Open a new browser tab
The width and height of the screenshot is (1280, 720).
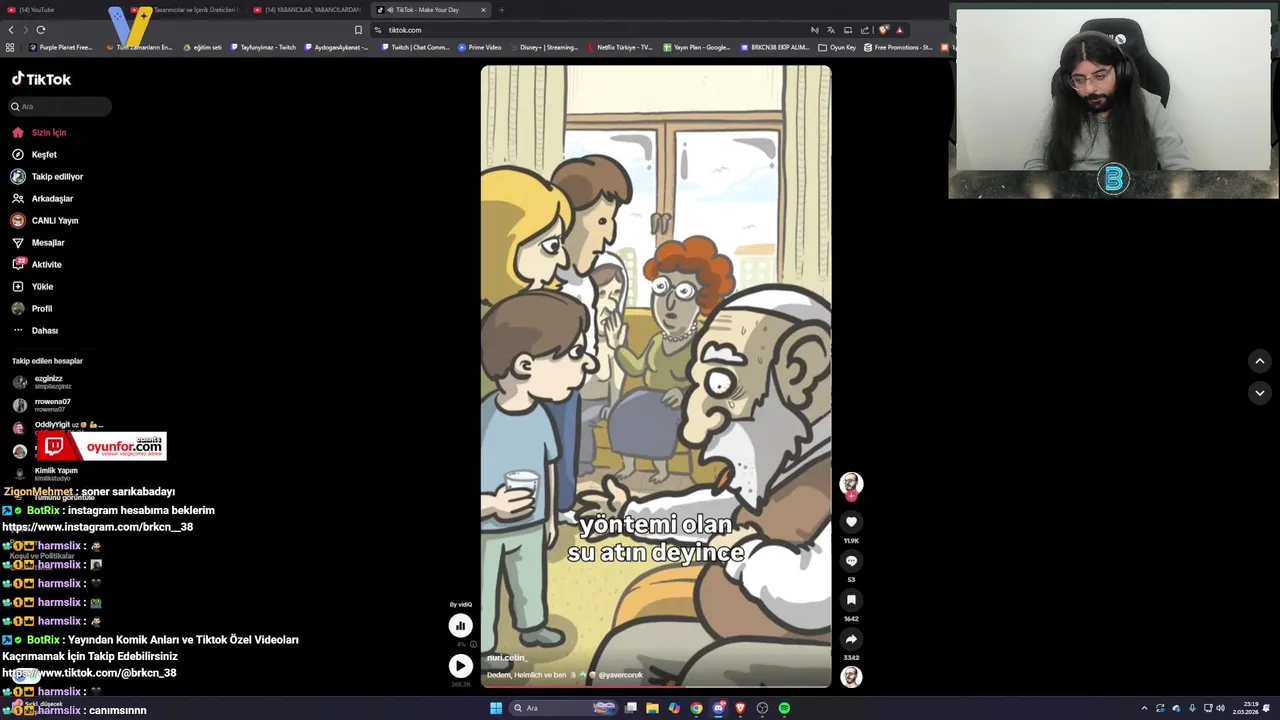(502, 10)
